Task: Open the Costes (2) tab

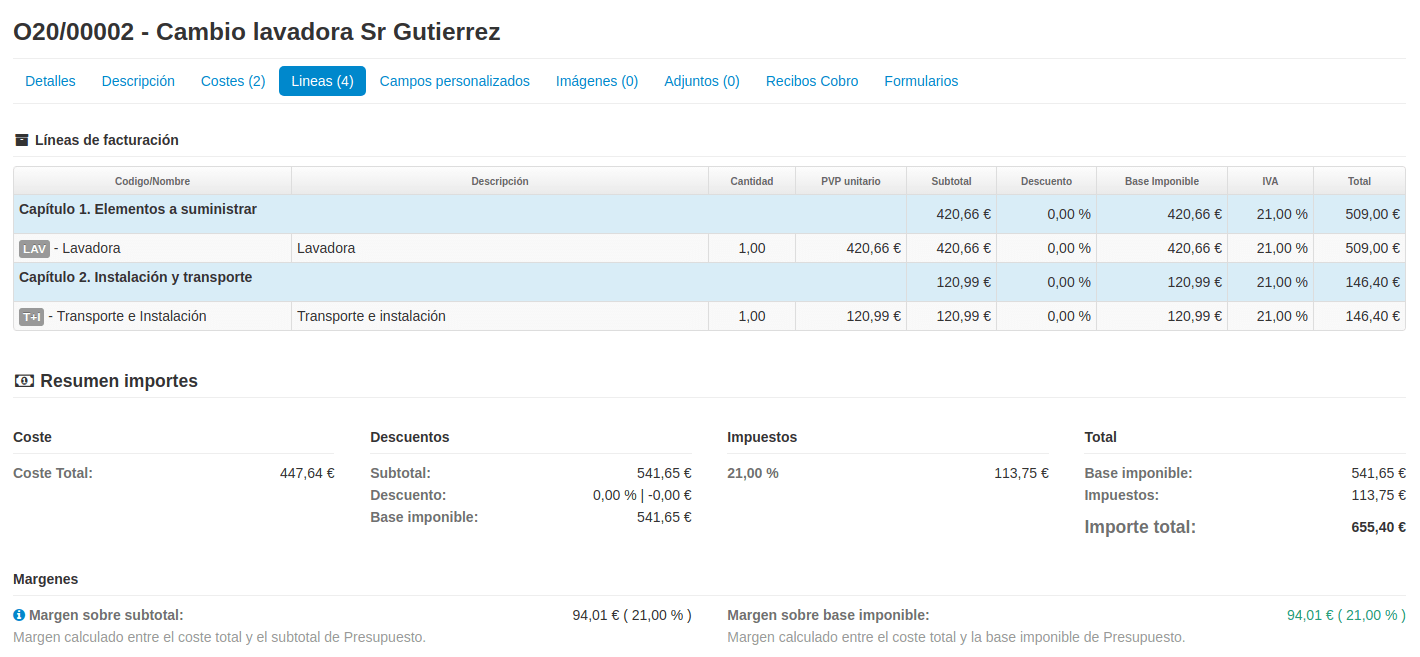Action: (x=233, y=81)
